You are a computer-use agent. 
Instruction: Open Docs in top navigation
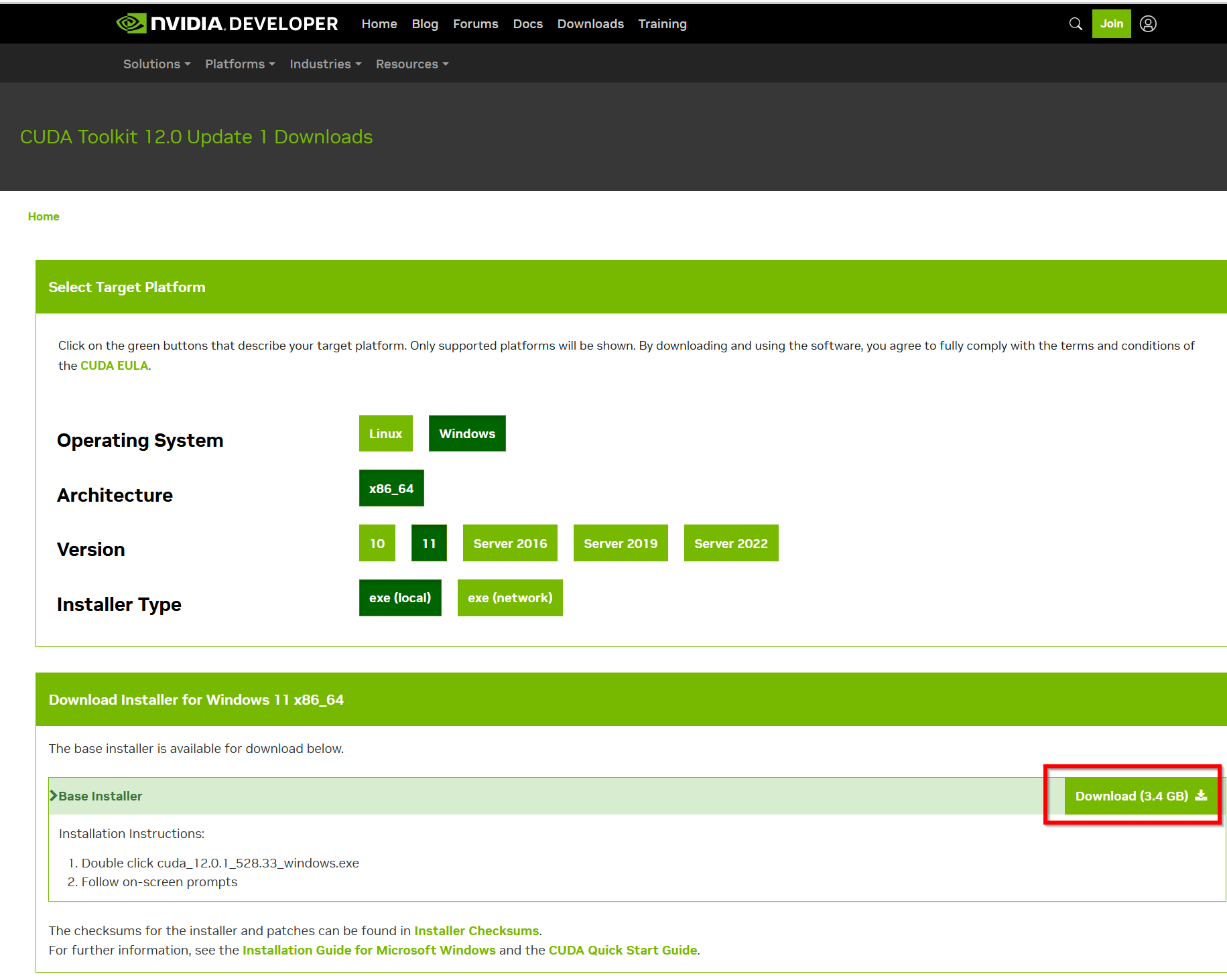pyautogui.click(x=528, y=24)
